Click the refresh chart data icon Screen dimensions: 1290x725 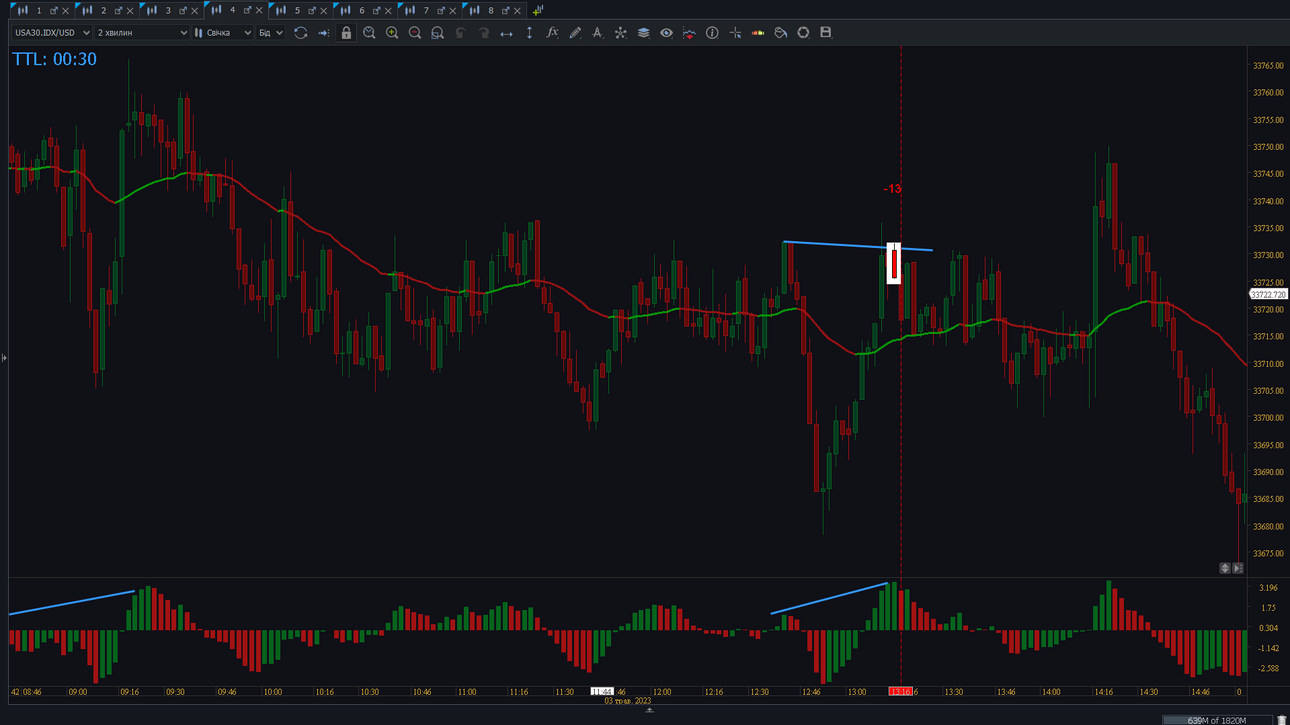pyautogui.click(x=300, y=33)
